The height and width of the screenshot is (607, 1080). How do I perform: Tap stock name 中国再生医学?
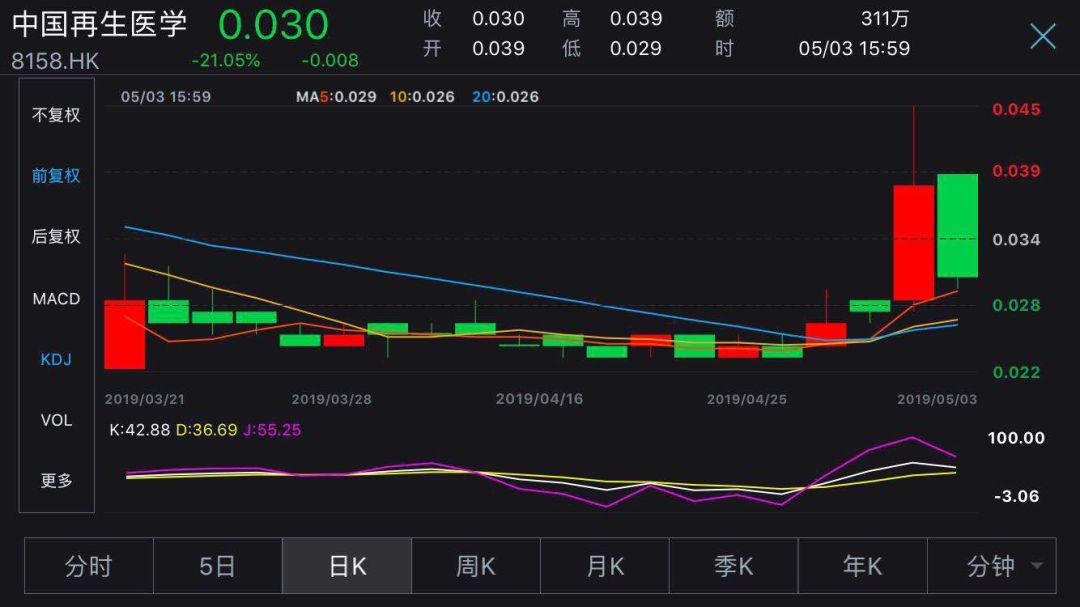click(99, 24)
